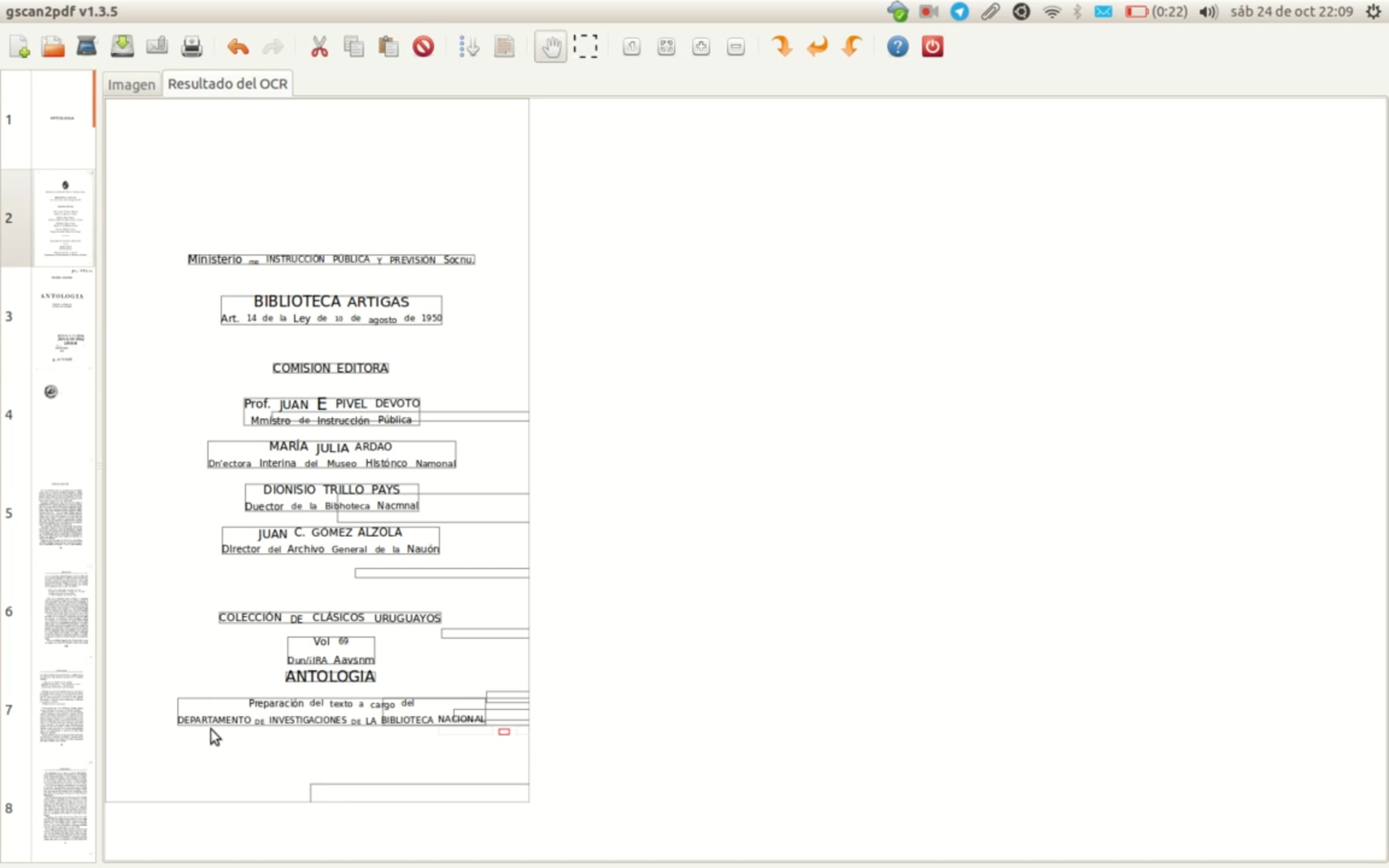Viewport: 1389px width, 868px height.
Task: Click the orange Undo arrow
Action: (238, 46)
